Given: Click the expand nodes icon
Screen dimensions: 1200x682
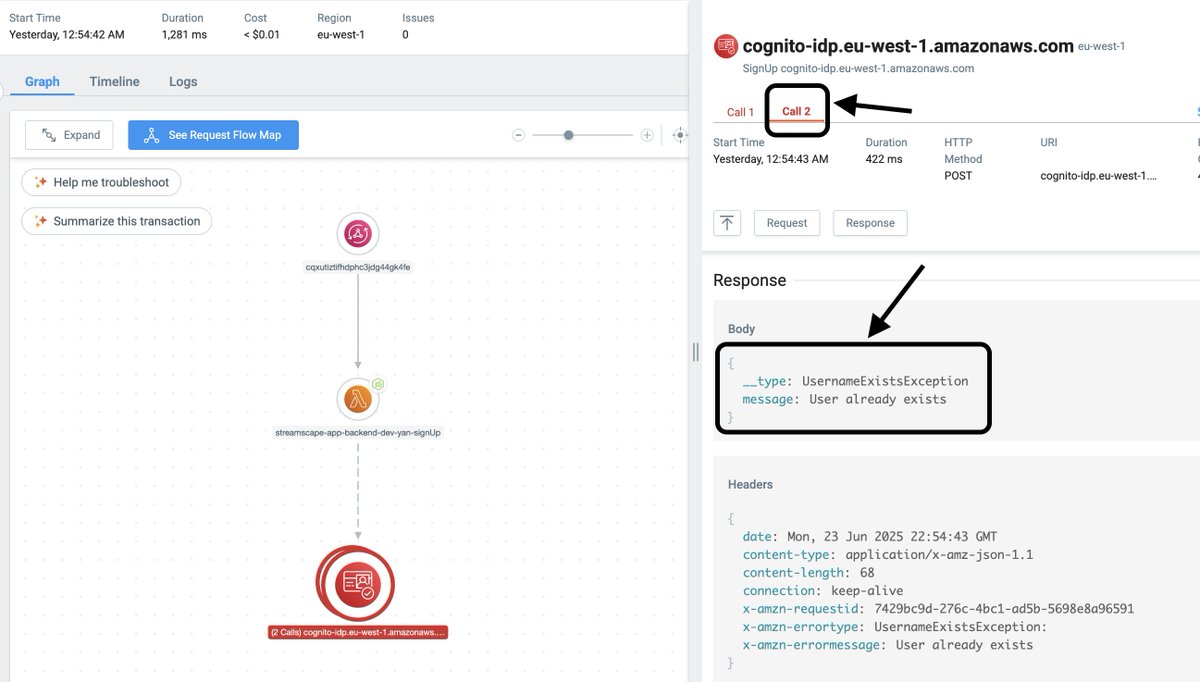Looking at the screenshot, I should pyautogui.click(x=47, y=135).
